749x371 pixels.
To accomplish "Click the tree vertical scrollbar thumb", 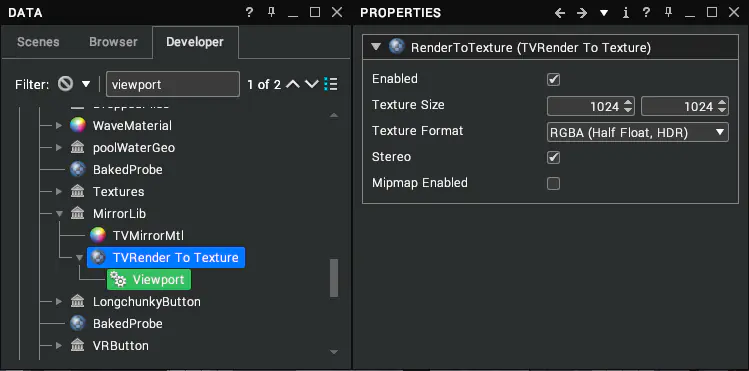I will pyautogui.click(x=334, y=278).
